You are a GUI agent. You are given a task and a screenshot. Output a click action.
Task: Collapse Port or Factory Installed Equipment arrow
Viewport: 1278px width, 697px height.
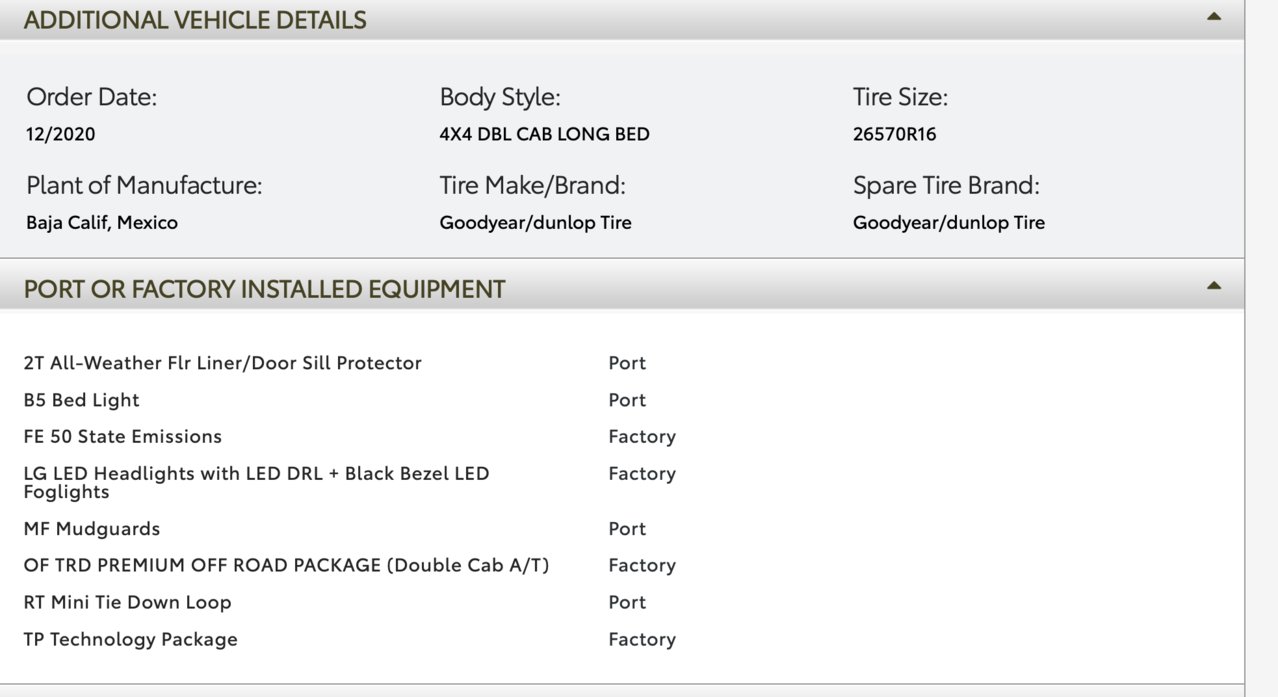(x=1213, y=286)
